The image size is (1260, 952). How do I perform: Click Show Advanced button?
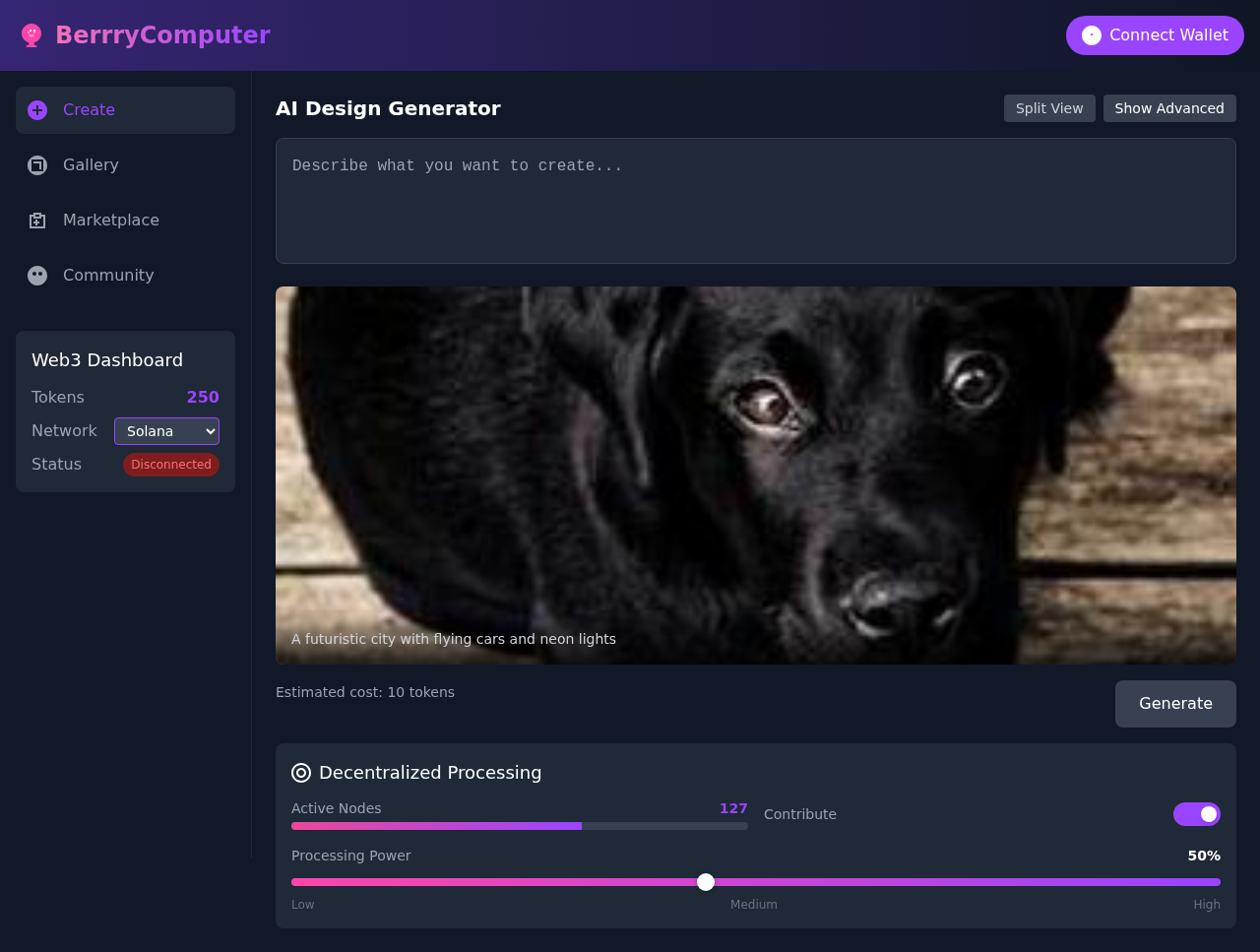(x=1168, y=108)
